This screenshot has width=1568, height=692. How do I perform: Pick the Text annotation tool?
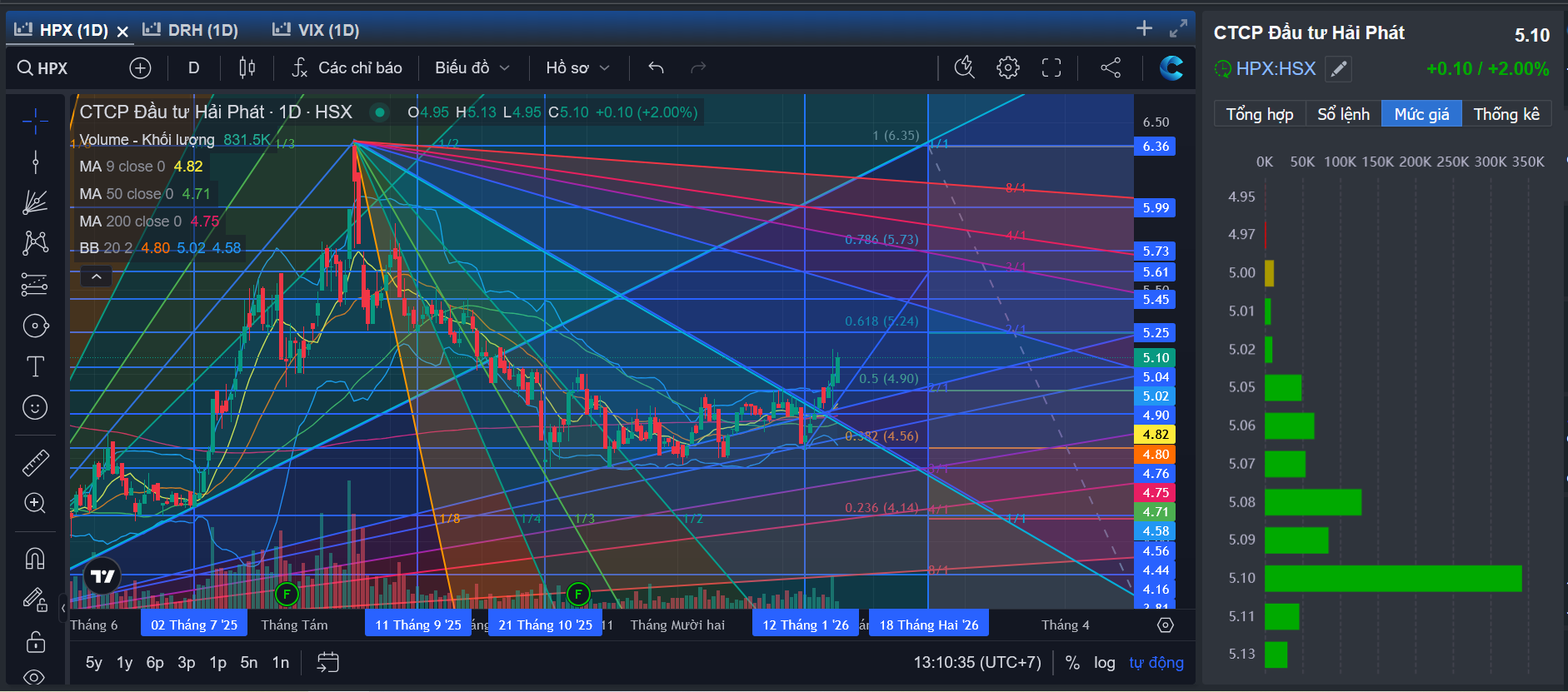click(x=35, y=366)
